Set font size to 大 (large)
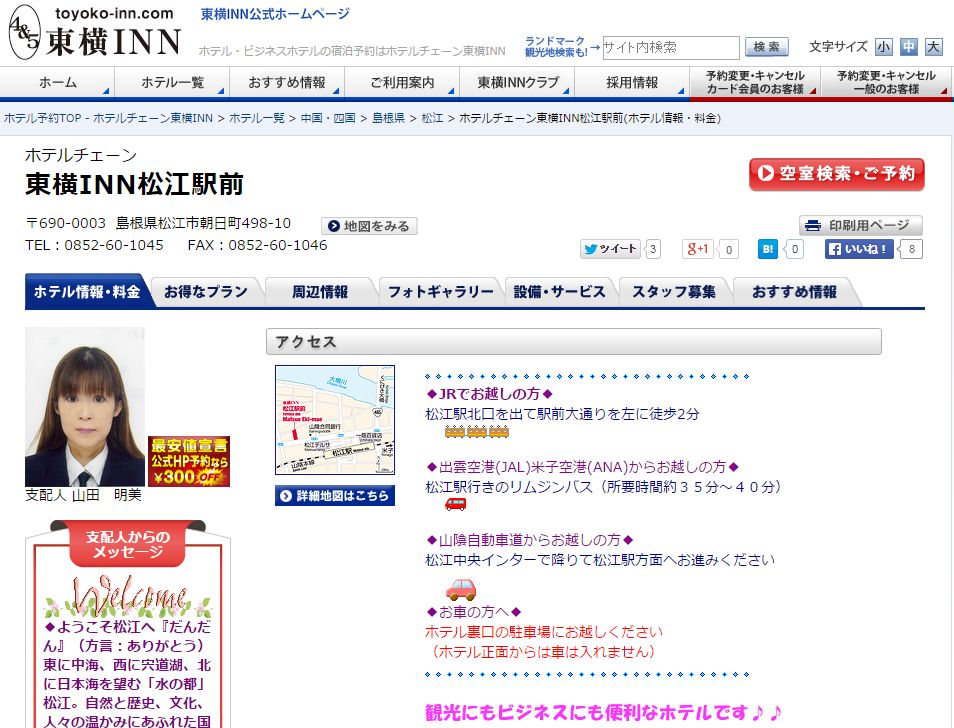The height and width of the screenshot is (728, 954). coord(933,47)
